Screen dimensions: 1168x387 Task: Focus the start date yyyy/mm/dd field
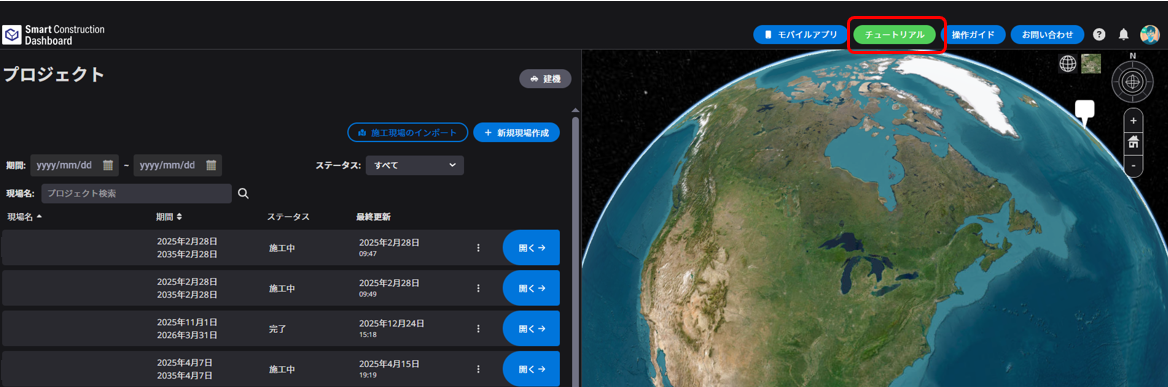[x=74, y=165]
